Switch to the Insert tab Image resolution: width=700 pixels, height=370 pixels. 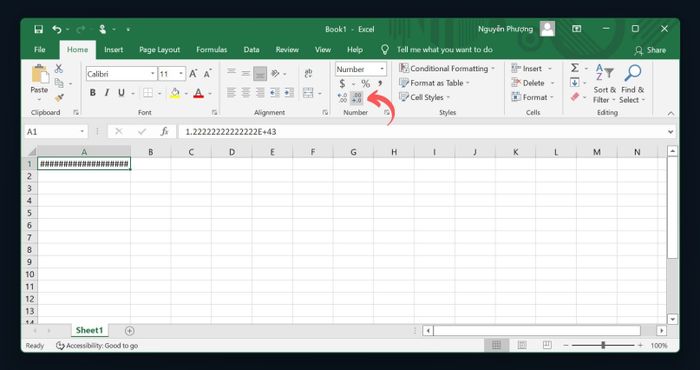click(113, 50)
